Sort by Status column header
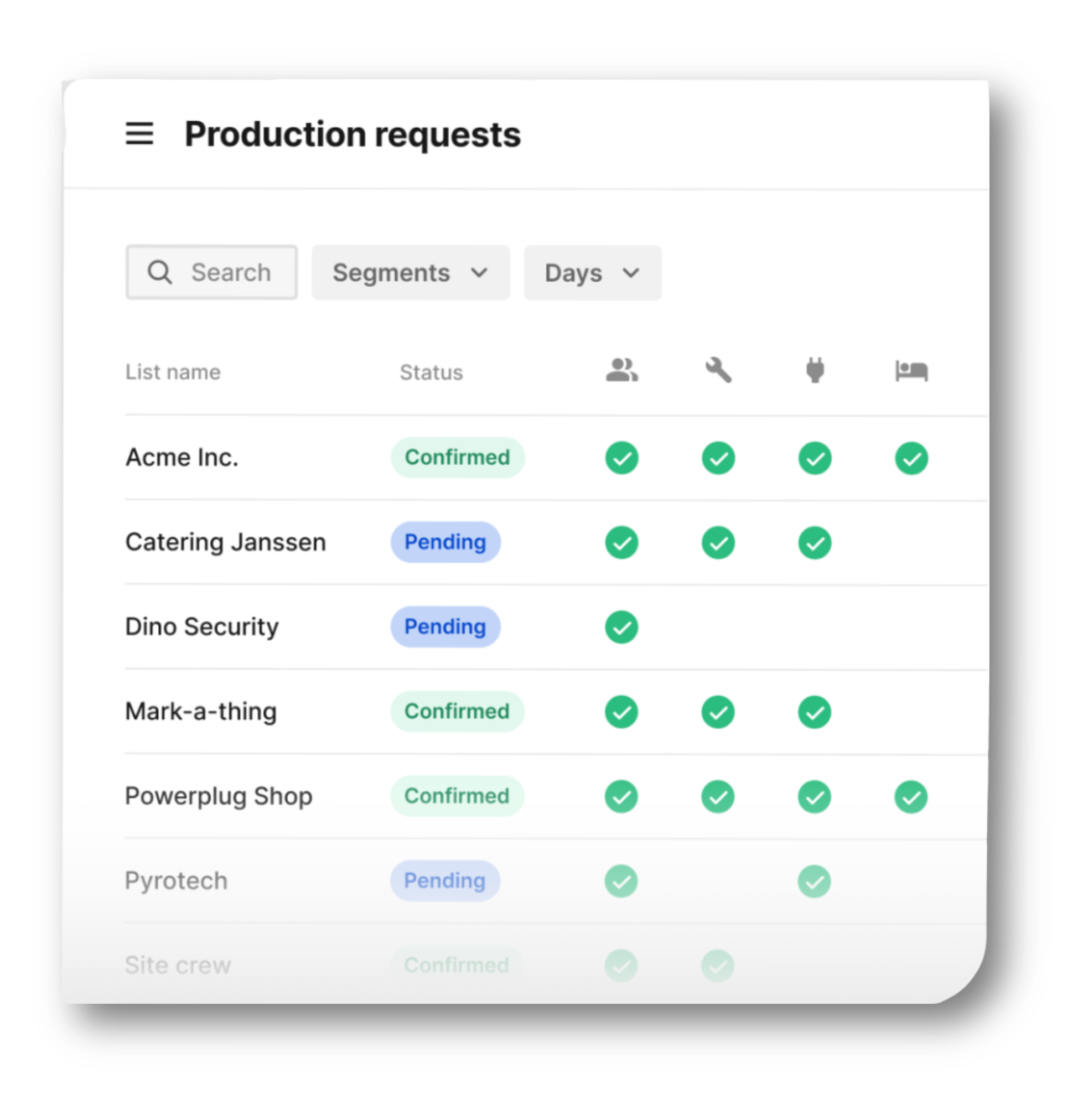Screen dimensions: 1088x1120 coord(432,372)
